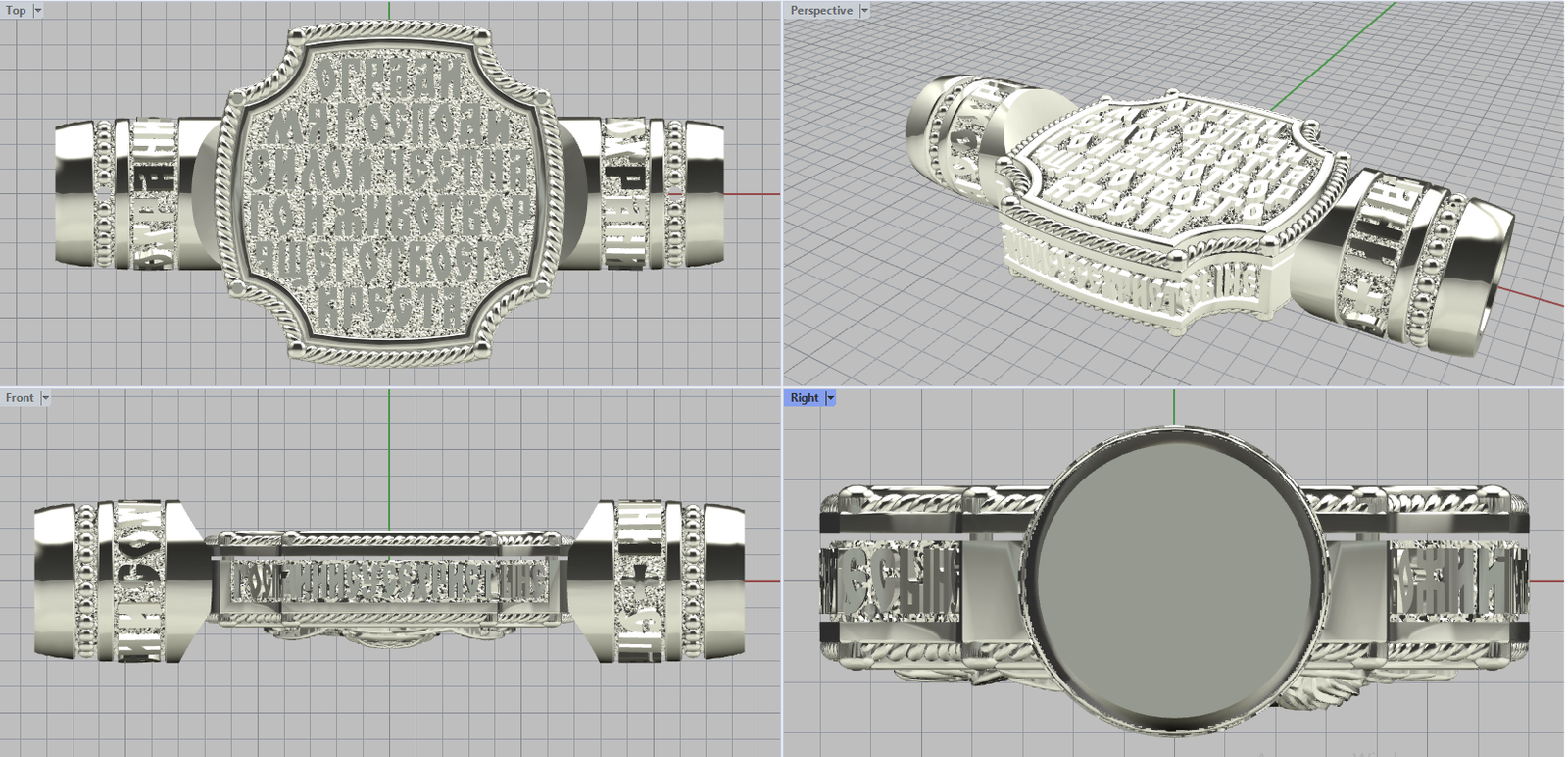
Task: Select the Perspective viewport title label
Action: 821,11
